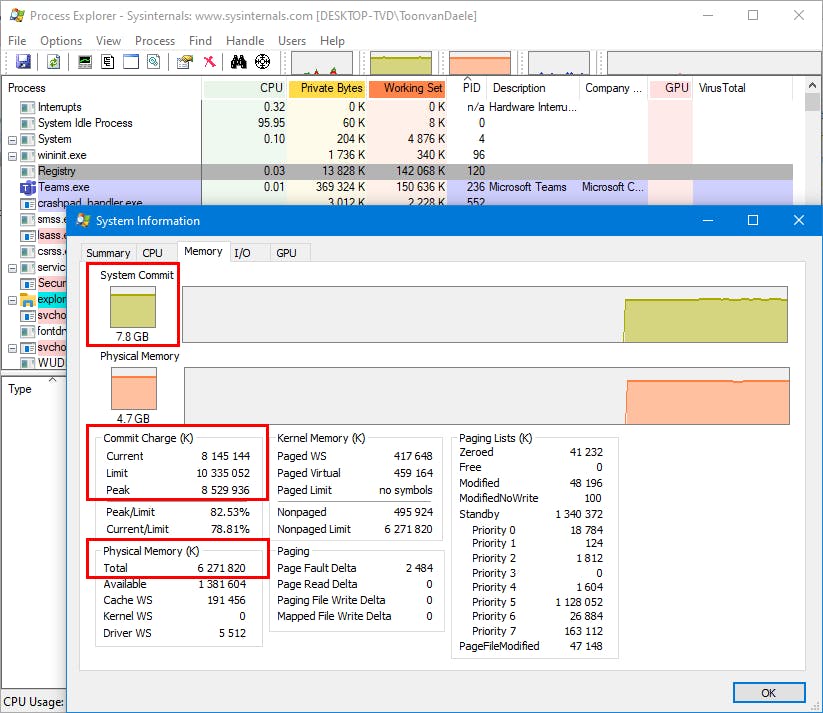Viewport: 823px width, 713px height.
Task: Collapse the System process tree node
Action: coord(13,140)
